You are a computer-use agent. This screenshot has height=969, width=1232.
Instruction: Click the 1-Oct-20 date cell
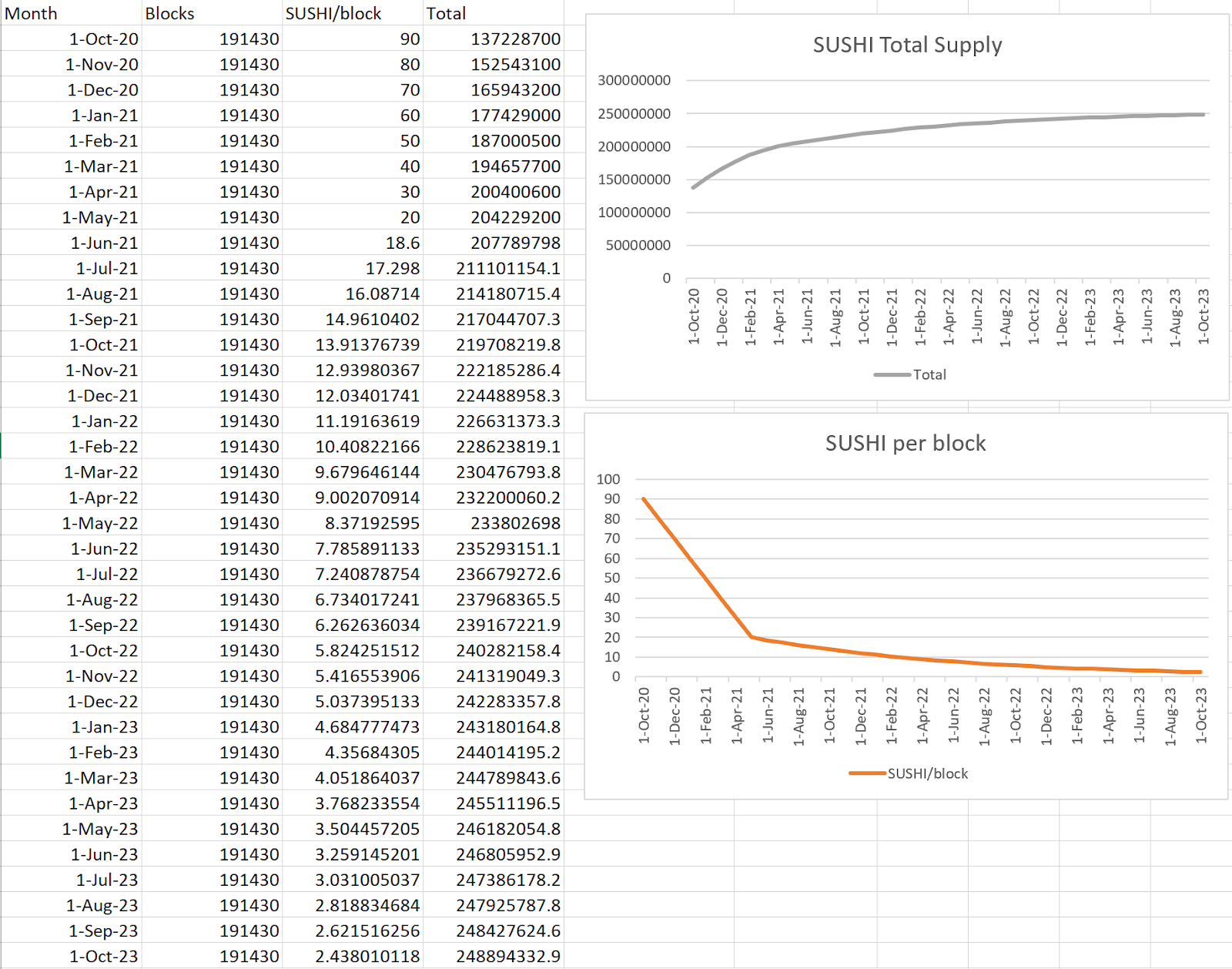[71, 39]
